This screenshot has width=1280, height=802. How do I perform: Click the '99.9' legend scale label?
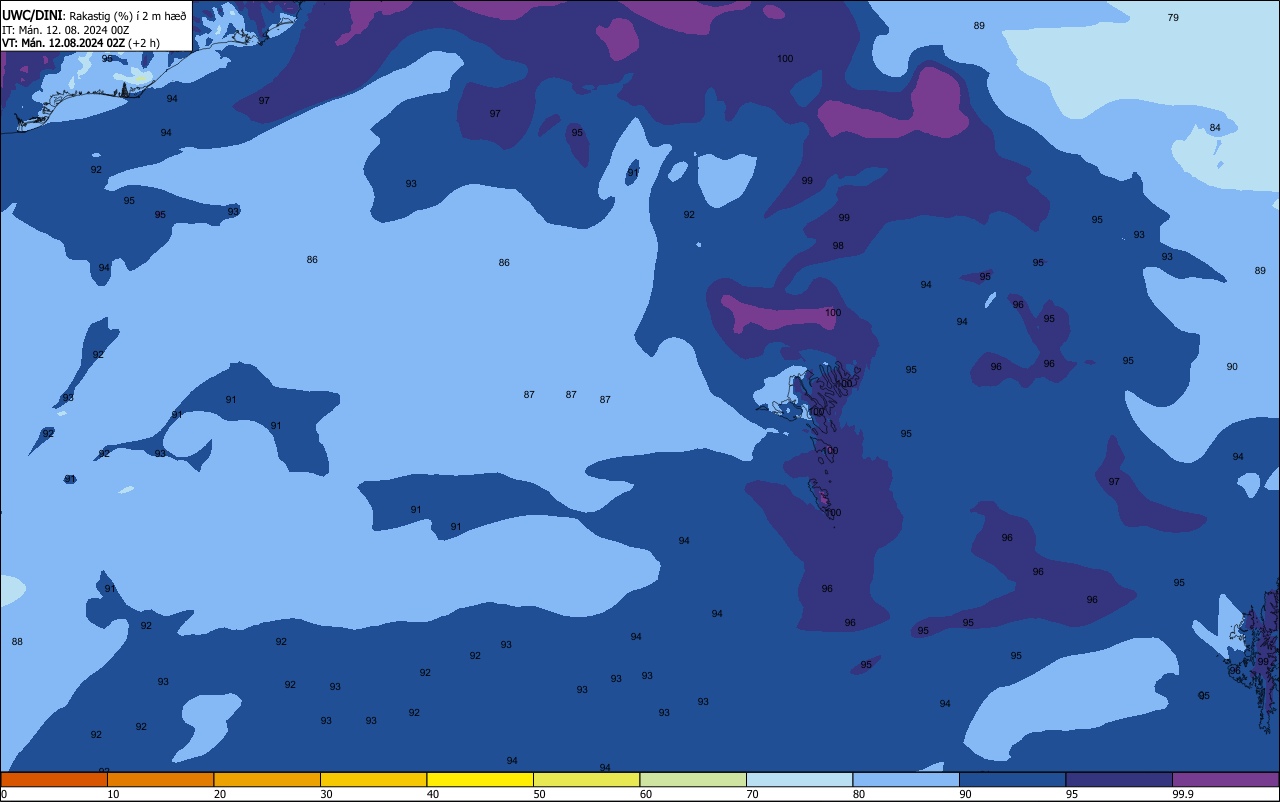pos(1183,794)
